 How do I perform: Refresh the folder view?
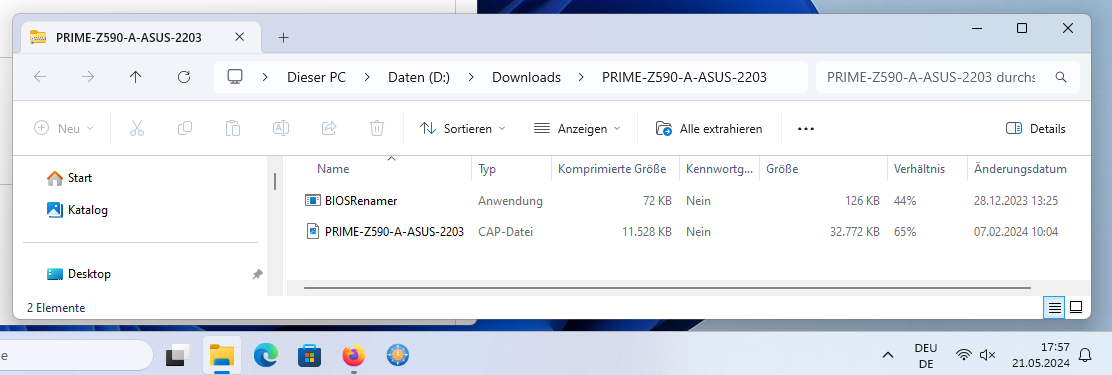pyautogui.click(x=184, y=77)
